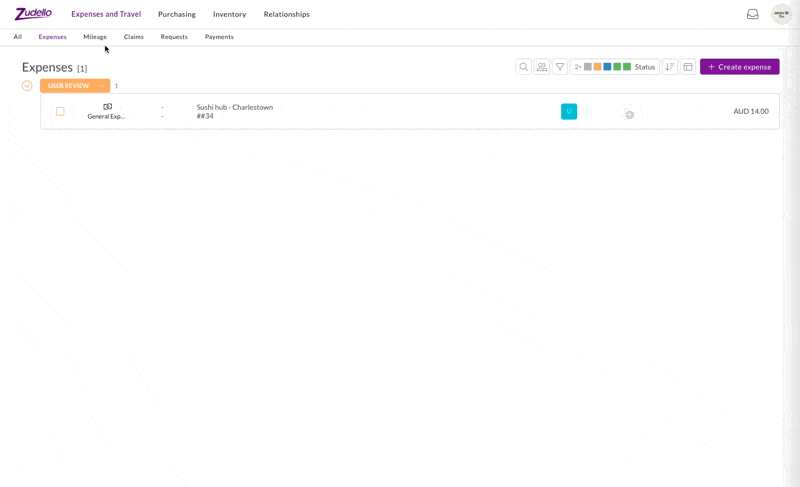Screen dimensions: 800x487
Task: Click the teal U status badge
Action: point(569,111)
